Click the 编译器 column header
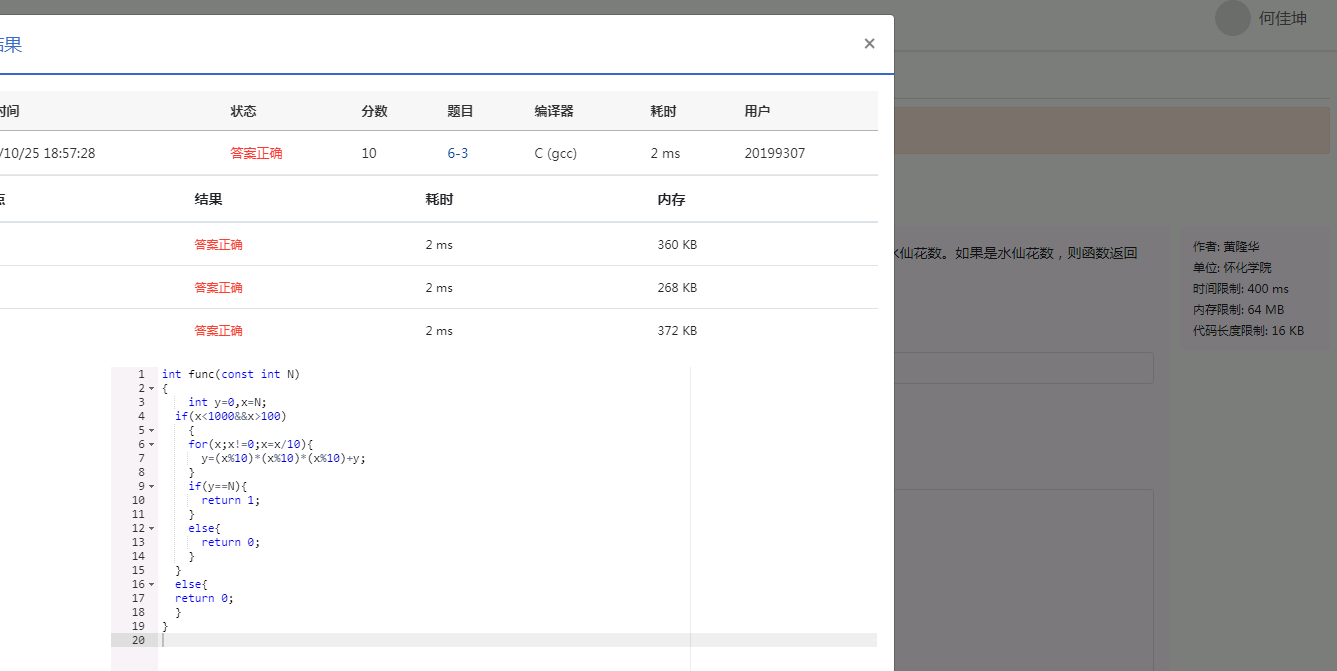The image size is (1337, 671). [x=554, y=111]
